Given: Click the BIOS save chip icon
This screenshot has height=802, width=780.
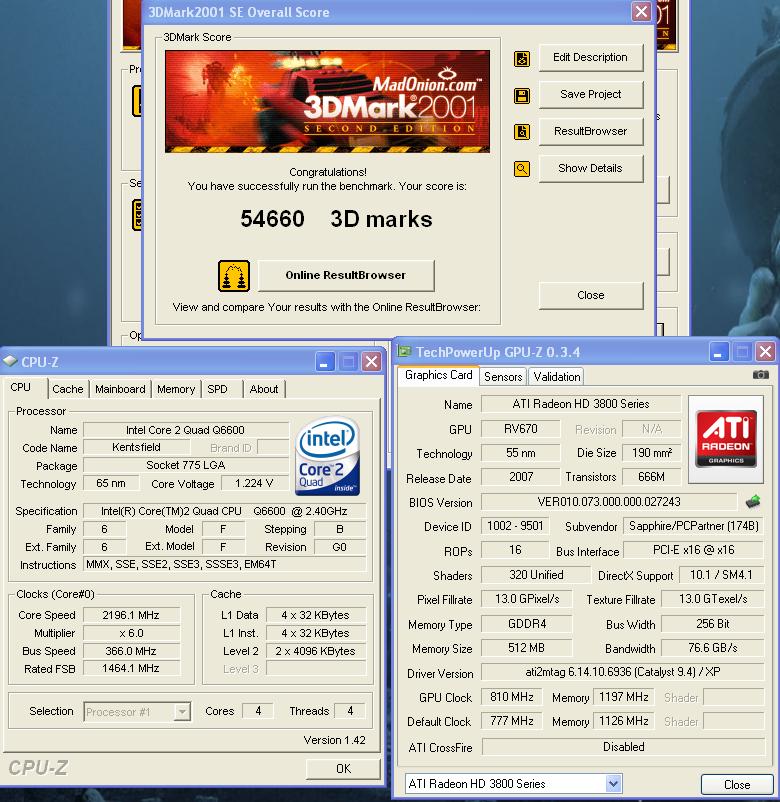Looking at the screenshot, I should (x=753, y=502).
